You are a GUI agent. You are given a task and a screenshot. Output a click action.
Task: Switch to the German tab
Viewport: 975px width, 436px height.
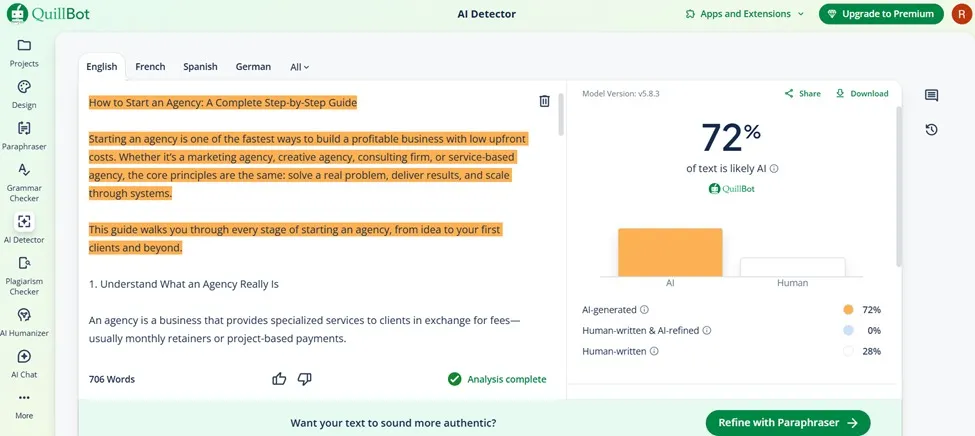[253, 67]
